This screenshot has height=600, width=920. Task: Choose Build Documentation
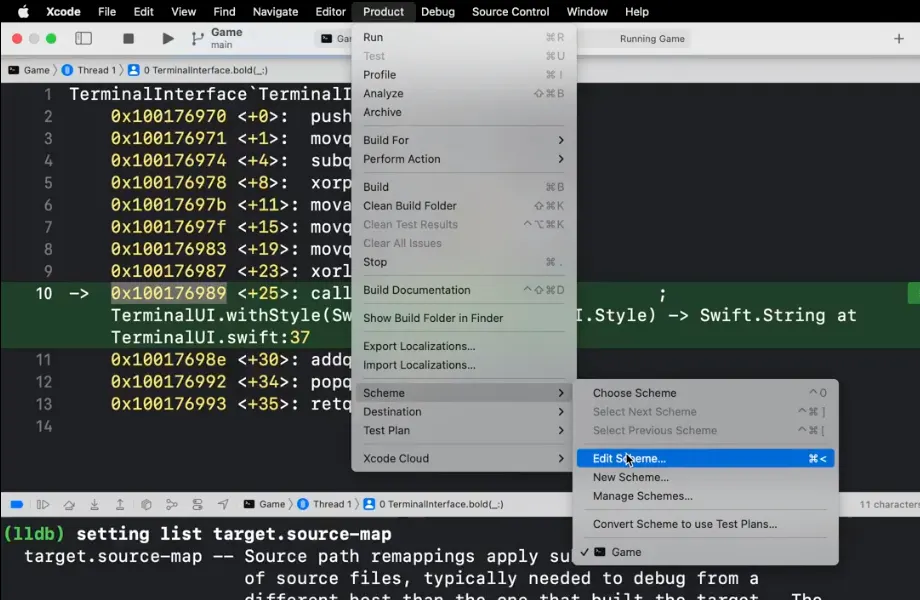click(464, 290)
